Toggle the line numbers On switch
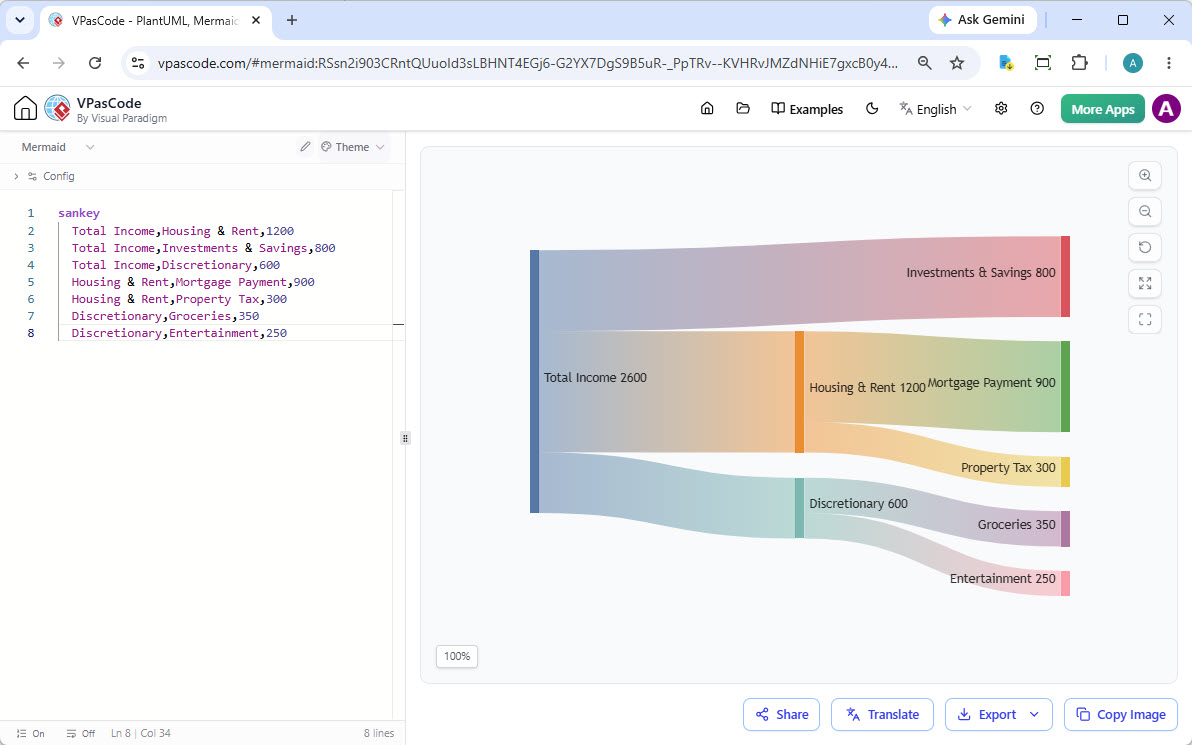1192x745 pixels. click(31, 734)
